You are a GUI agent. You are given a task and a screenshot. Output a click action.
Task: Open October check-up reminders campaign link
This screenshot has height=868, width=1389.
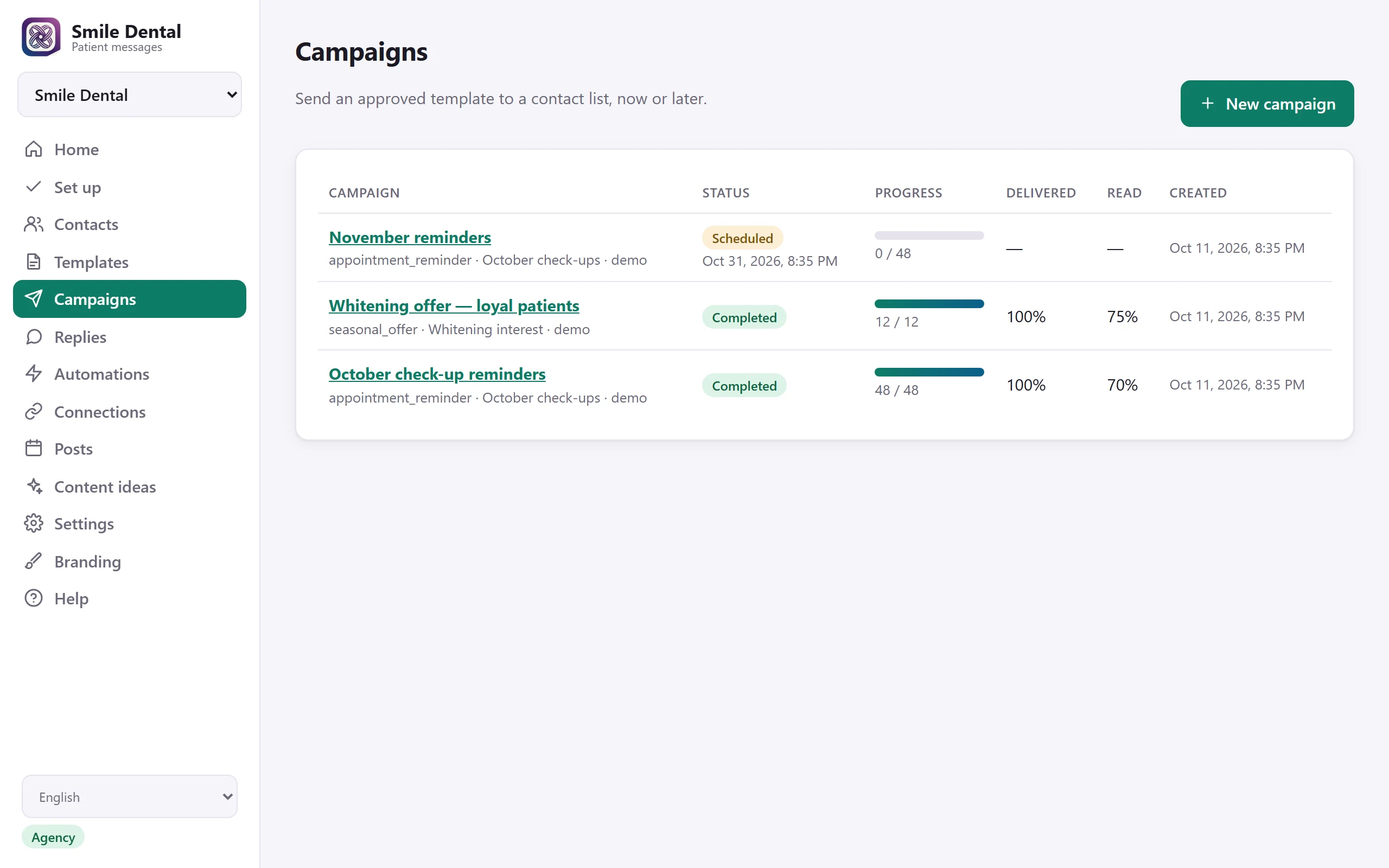click(437, 374)
